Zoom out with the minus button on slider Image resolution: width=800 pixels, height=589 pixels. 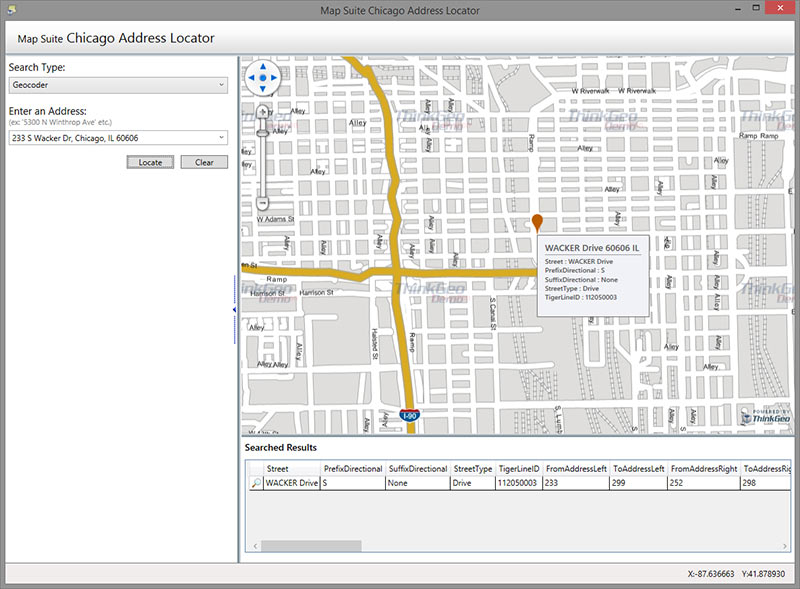(262, 203)
